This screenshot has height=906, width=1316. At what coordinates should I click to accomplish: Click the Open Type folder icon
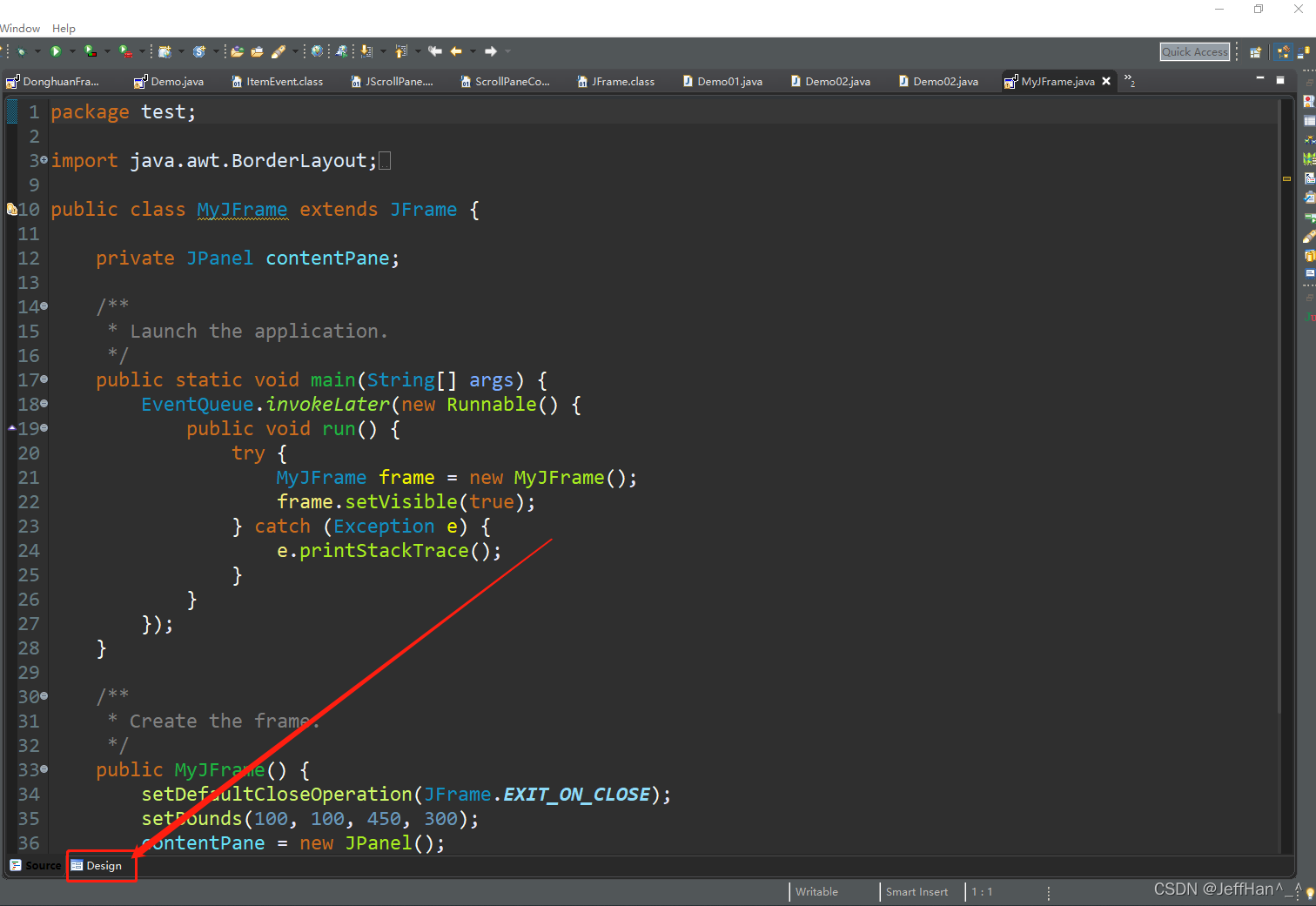point(237,52)
